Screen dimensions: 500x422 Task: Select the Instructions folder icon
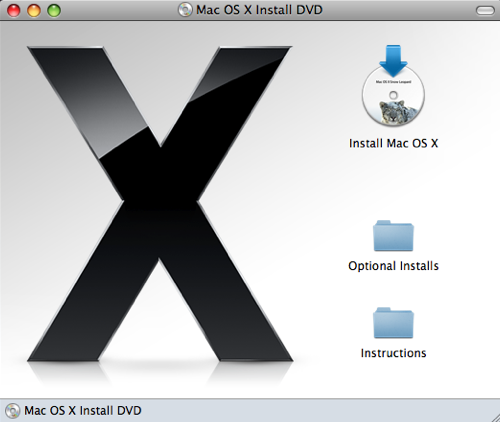393,323
